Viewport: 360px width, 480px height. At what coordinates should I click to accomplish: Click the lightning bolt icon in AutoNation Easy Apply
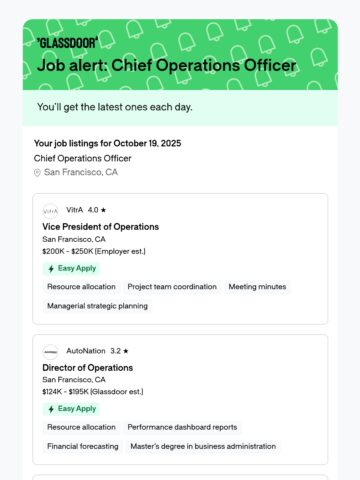51,409
